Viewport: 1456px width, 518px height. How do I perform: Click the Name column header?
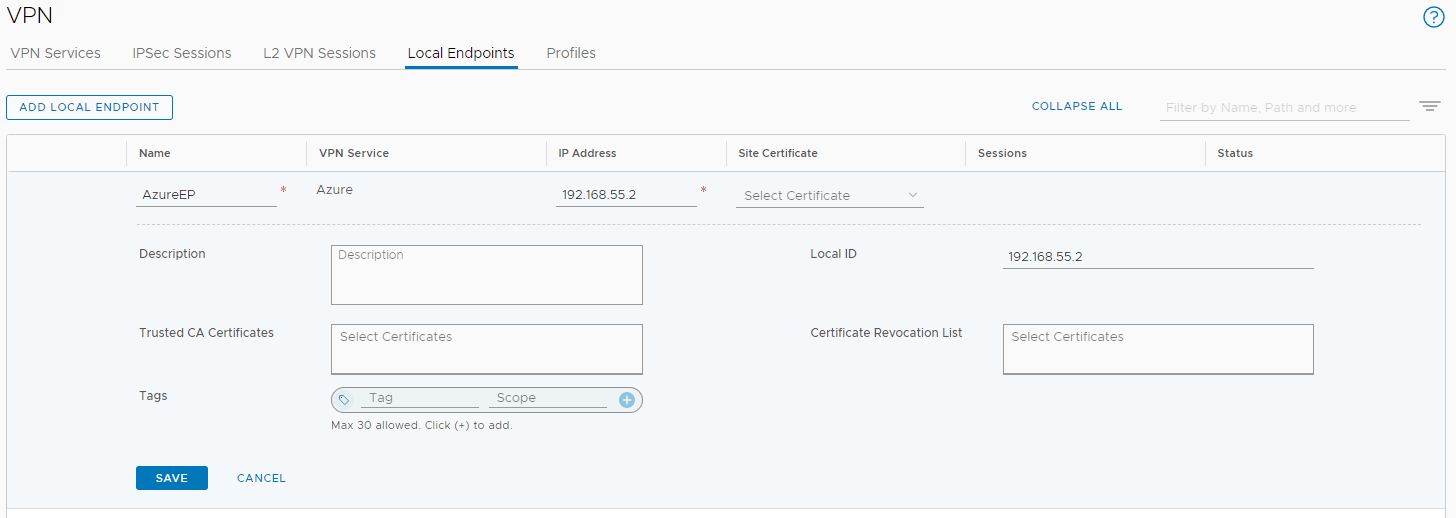point(155,153)
